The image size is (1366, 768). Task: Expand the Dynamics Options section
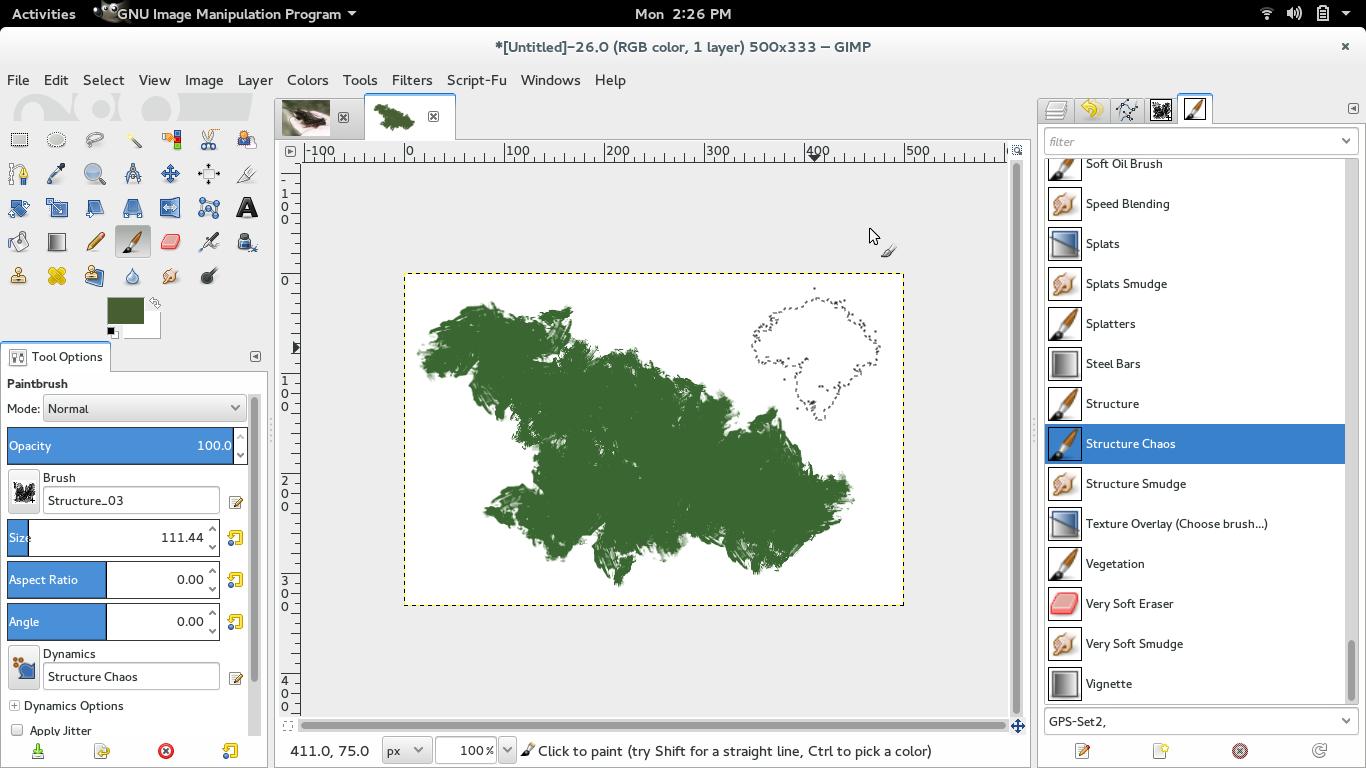[14, 706]
